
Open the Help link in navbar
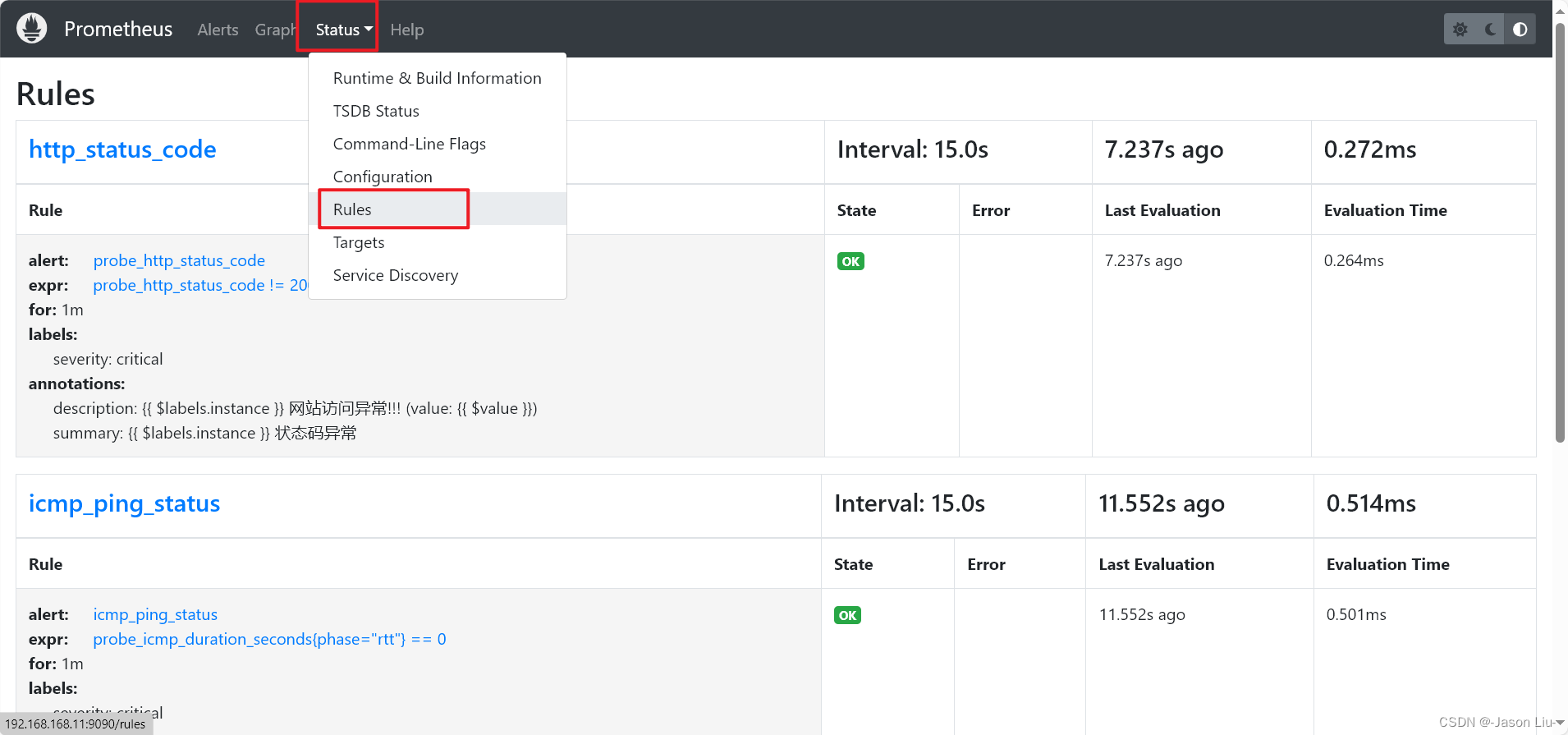point(406,30)
